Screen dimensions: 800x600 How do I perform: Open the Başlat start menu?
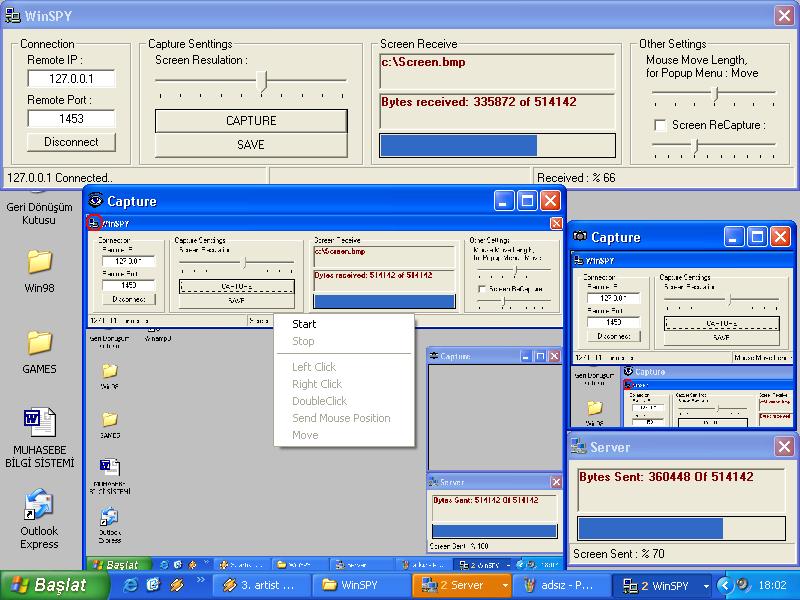point(47,585)
